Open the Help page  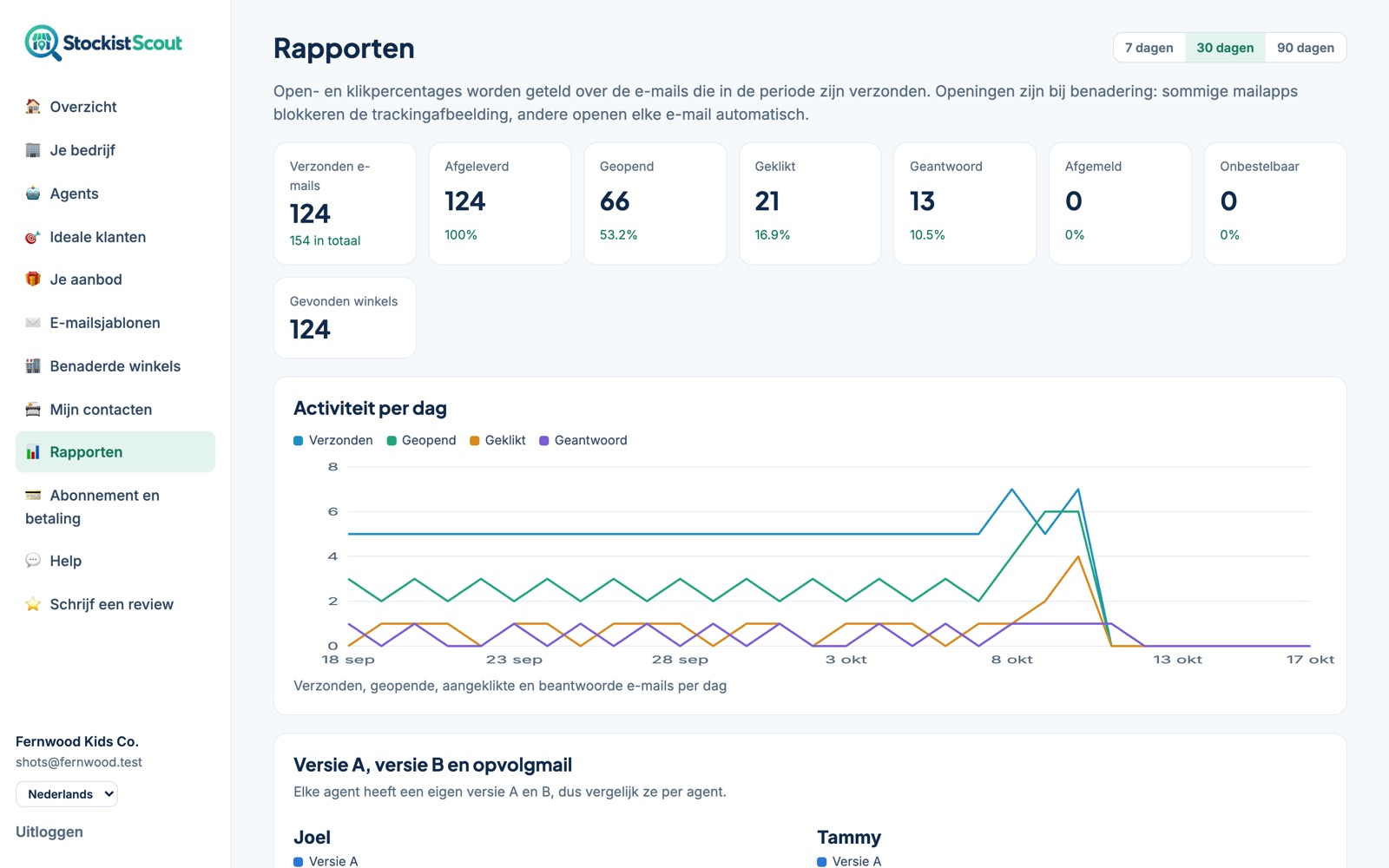tap(115, 561)
